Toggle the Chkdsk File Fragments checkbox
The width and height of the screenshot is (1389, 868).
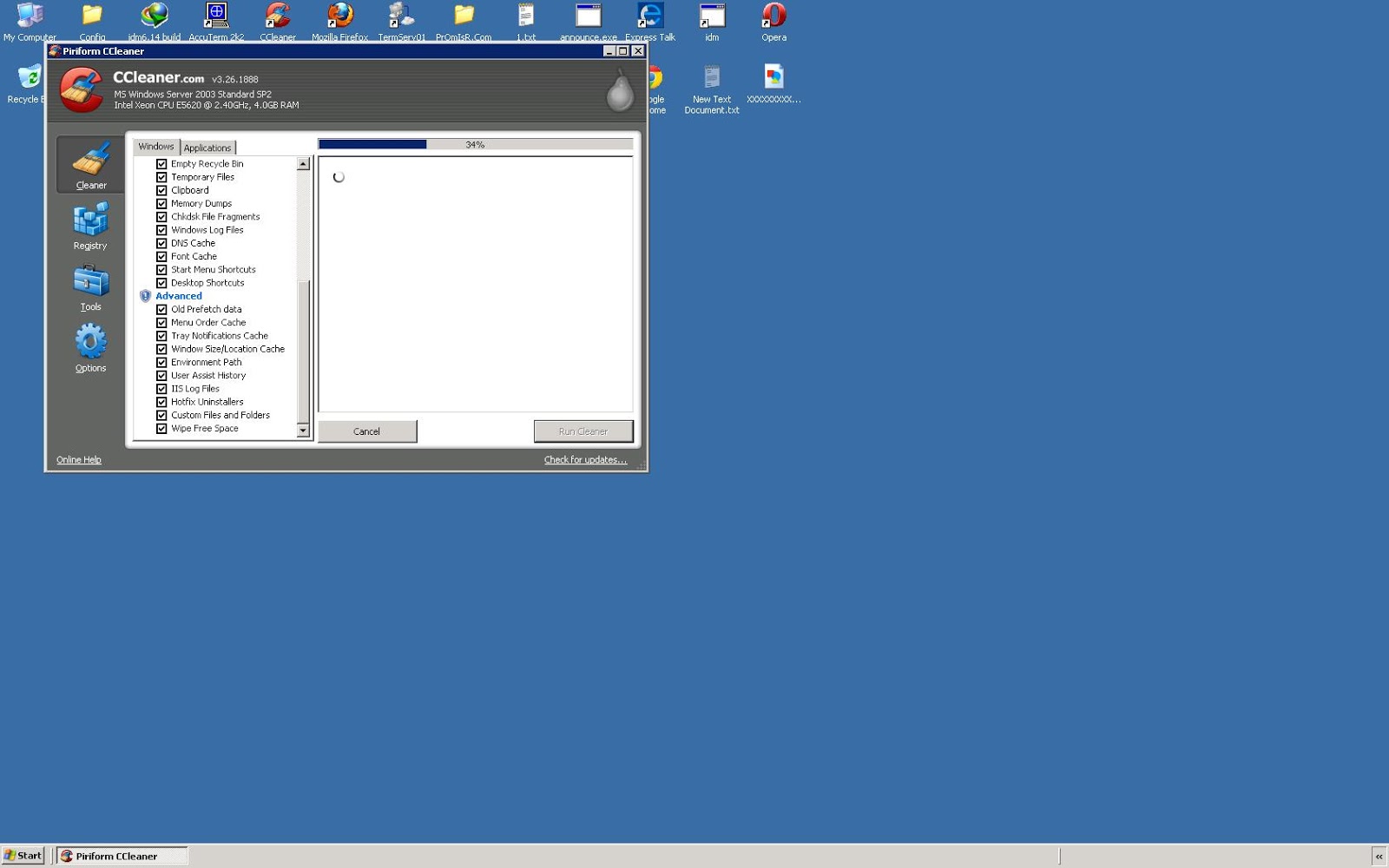click(161, 217)
